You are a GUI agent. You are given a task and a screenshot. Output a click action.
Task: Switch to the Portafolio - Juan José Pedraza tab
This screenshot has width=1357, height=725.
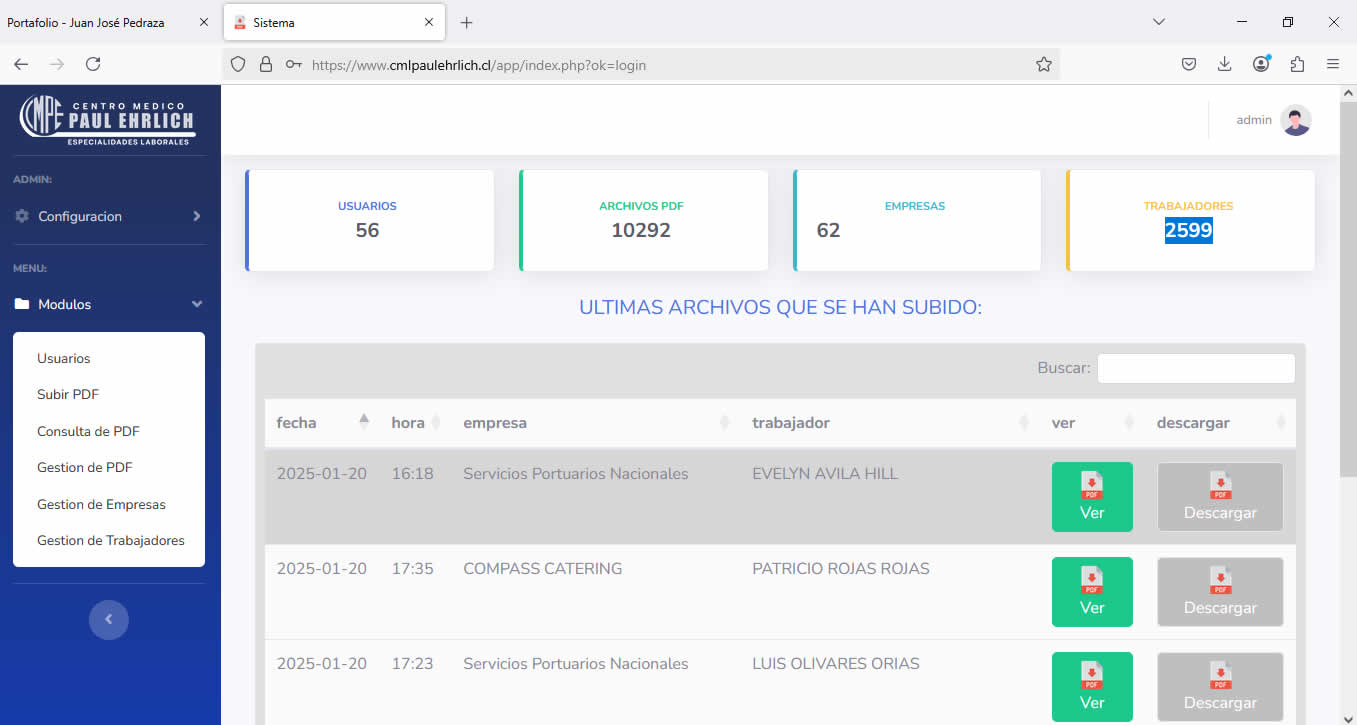point(100,22)
